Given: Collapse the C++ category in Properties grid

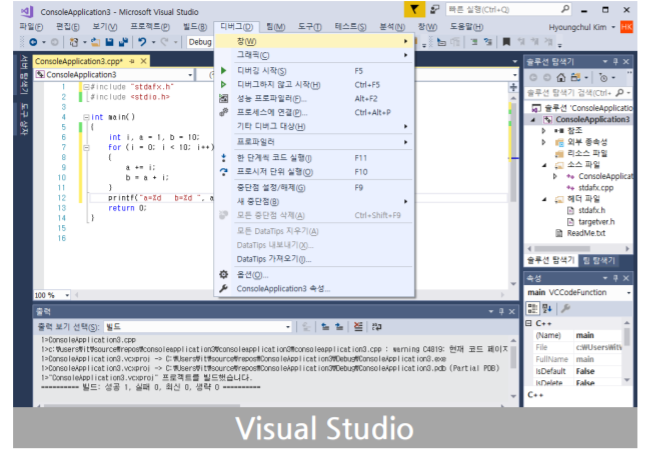Looking at the screenshot, I should [x=529, y=323].
